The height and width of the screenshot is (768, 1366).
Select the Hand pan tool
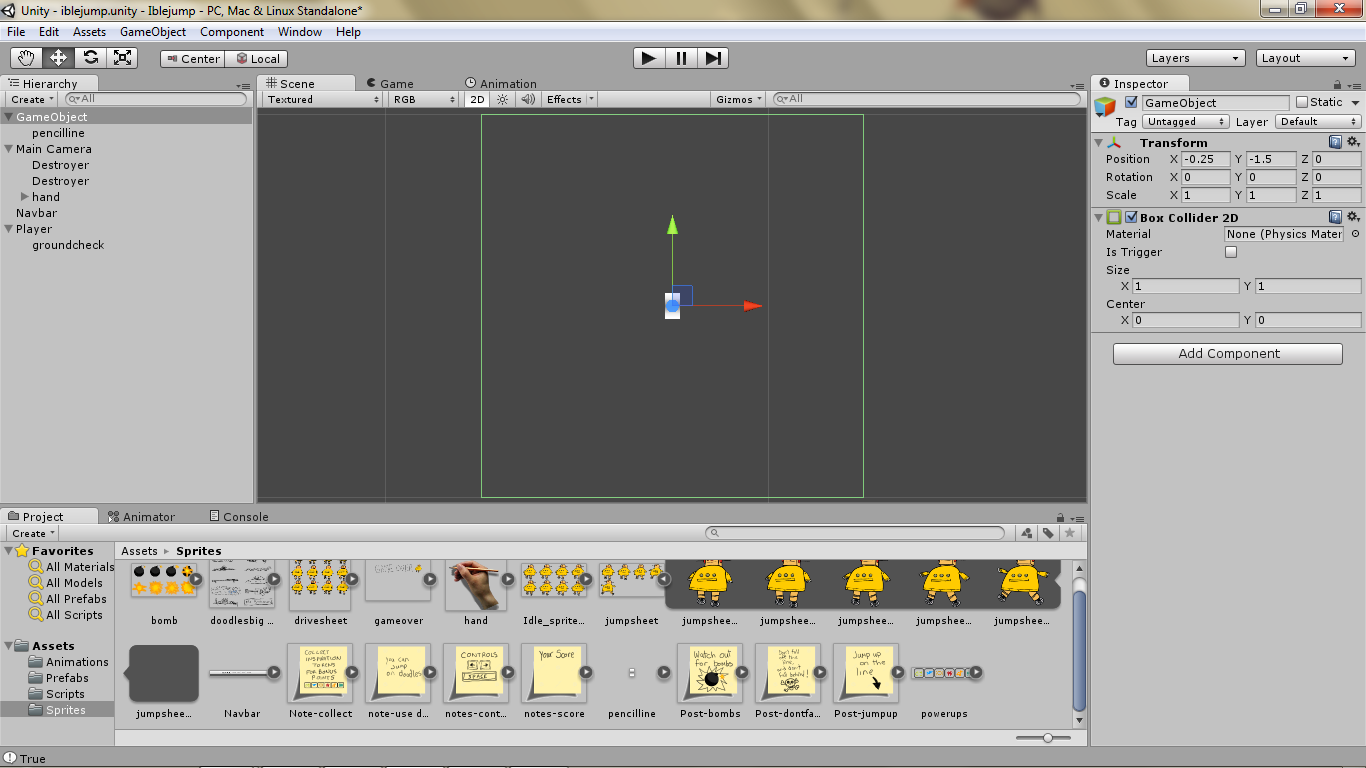[x=26, y=58]
